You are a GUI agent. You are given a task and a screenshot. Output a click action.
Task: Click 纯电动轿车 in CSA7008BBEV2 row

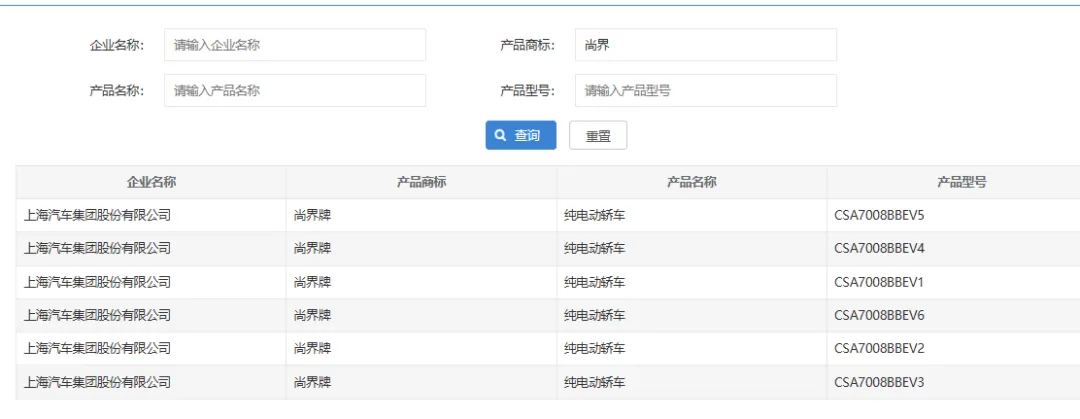click(594, 349)
